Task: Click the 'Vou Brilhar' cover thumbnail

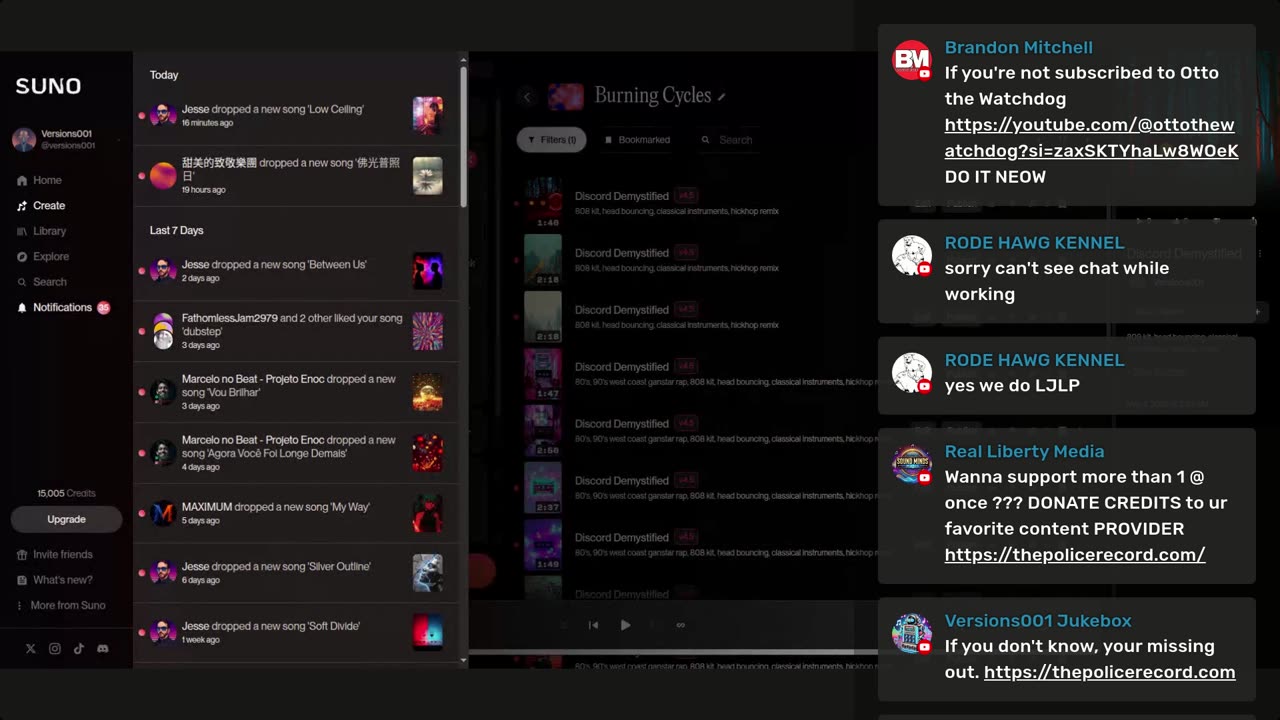Action: point(428,392)
